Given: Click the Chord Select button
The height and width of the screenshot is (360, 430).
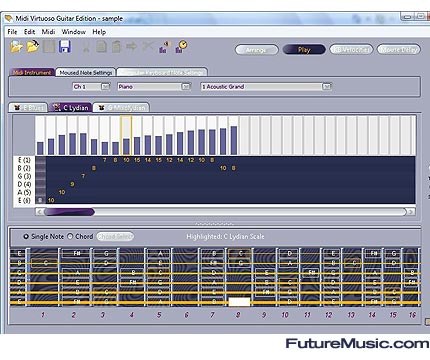Looking at the screenshot, I should click(115, 236).
